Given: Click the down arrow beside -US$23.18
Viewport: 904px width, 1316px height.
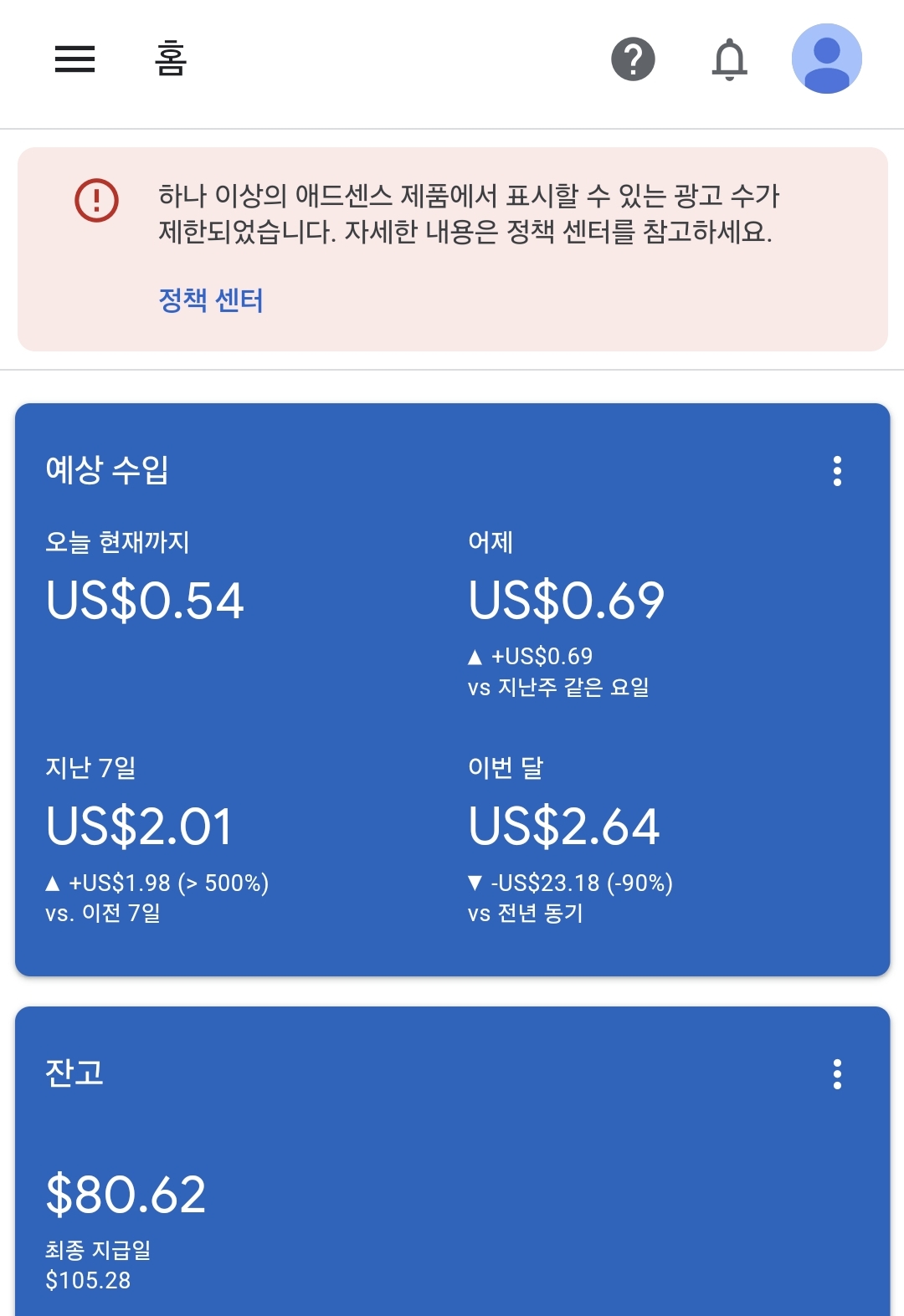Looking at the screenshot, I should [x=475, y=883].
